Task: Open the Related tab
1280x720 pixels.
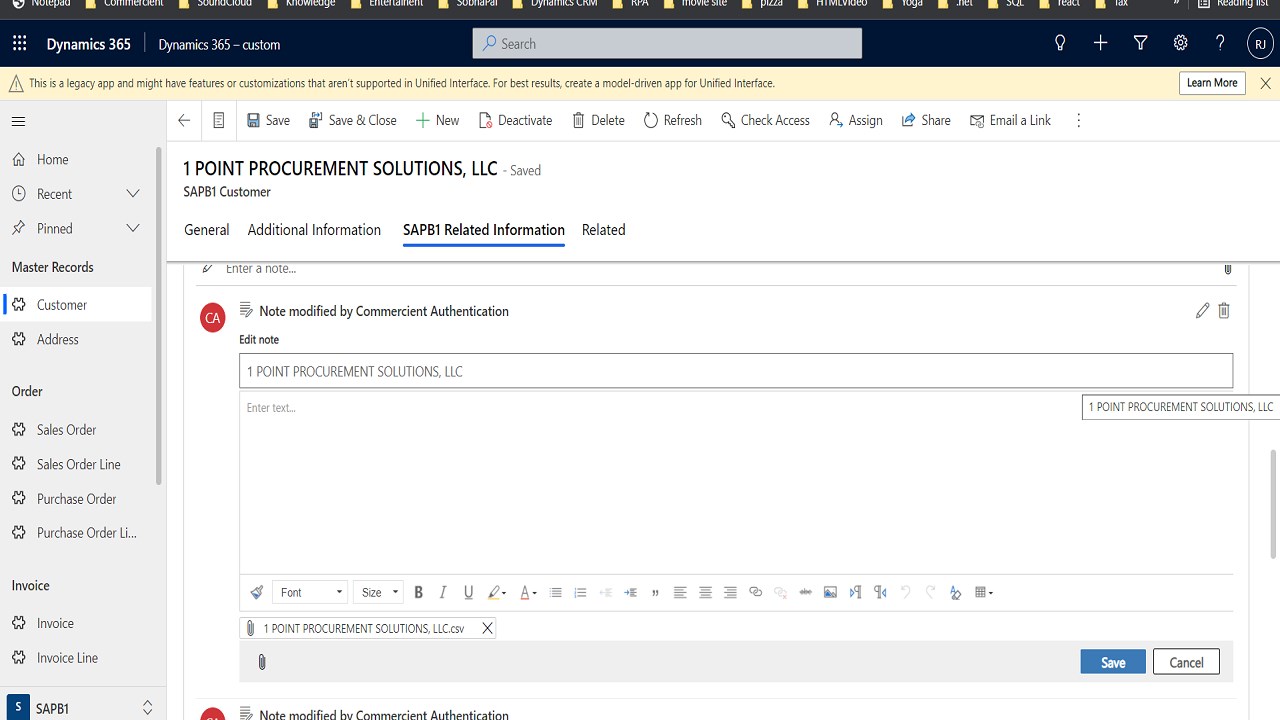Action: click(604, 230)
